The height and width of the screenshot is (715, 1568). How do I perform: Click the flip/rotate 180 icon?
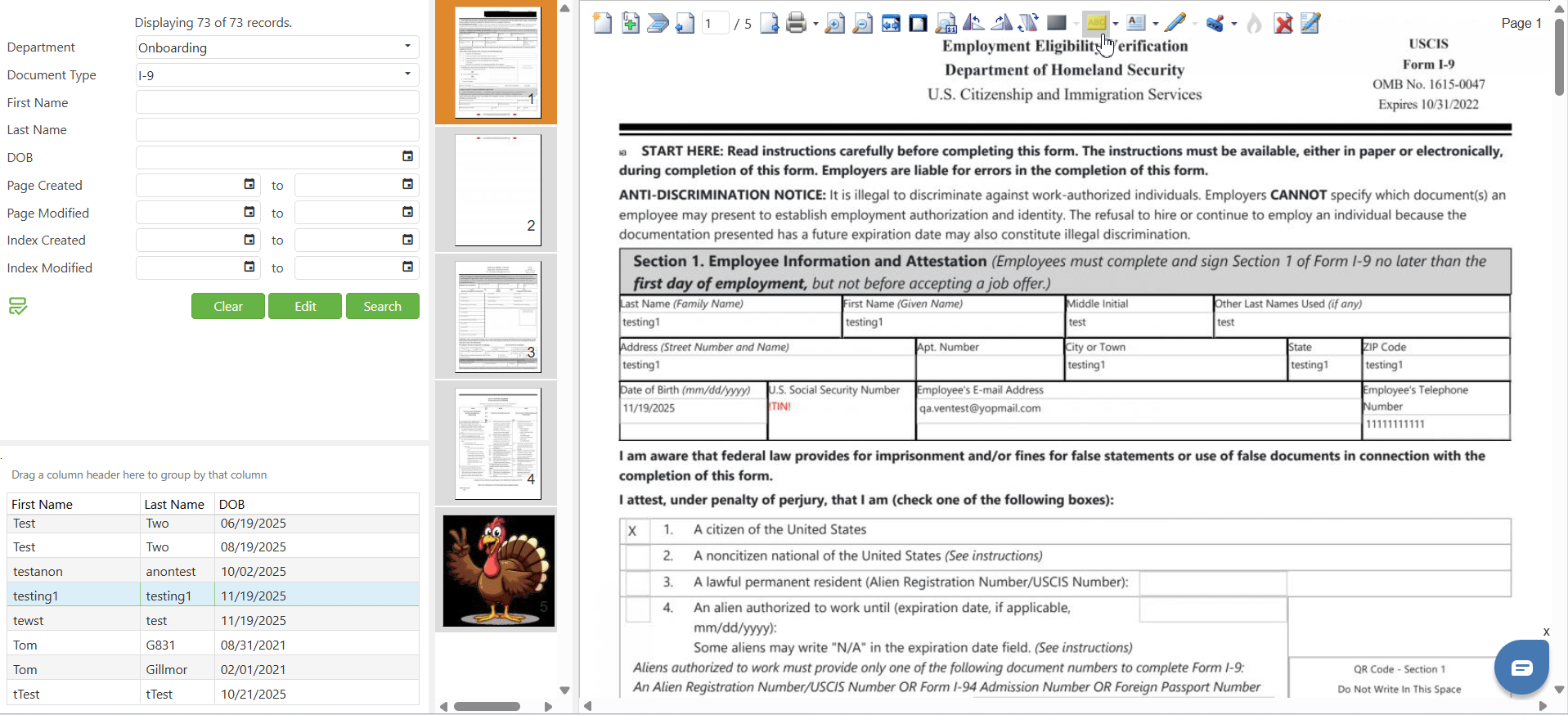[x=1029, y=23]
